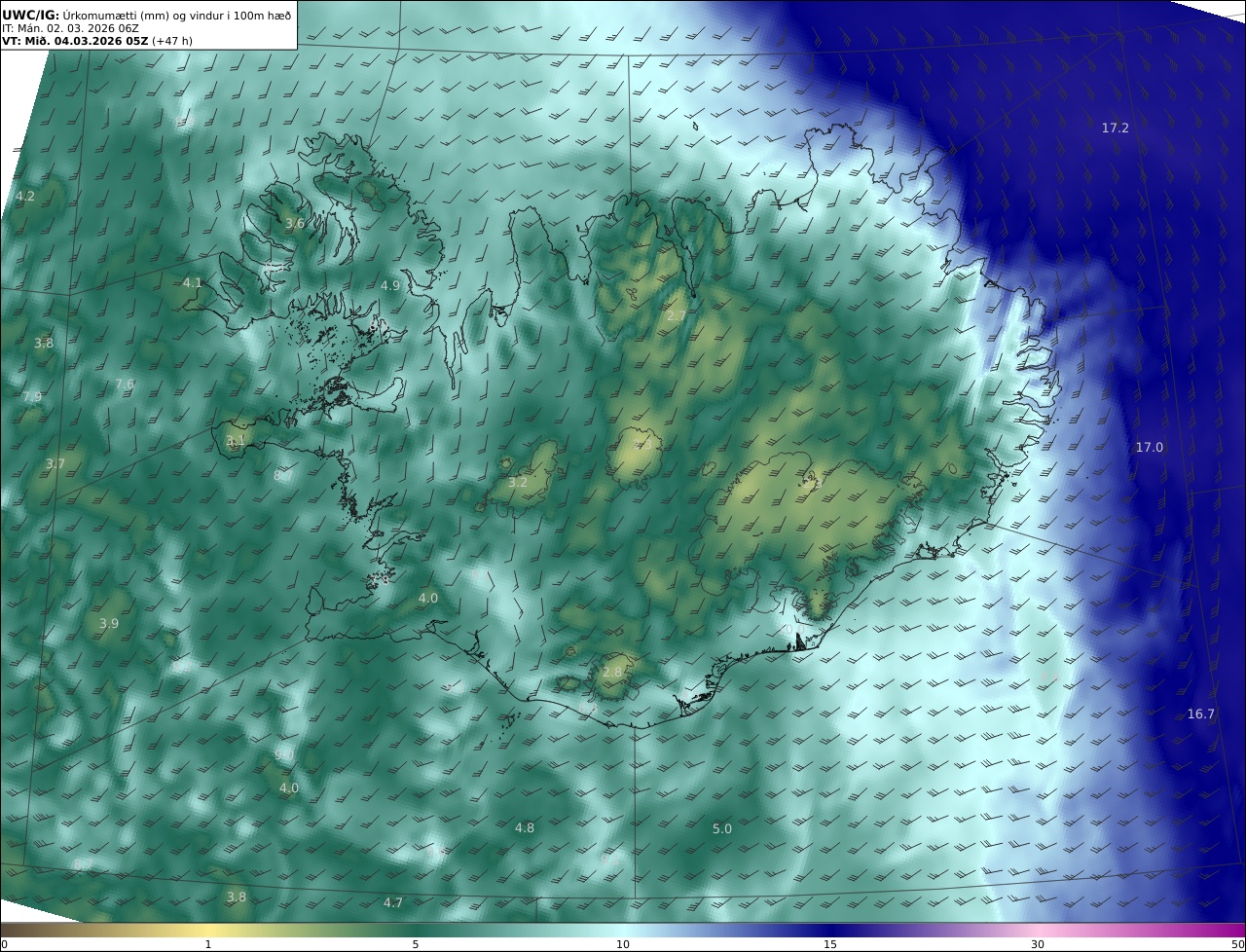This screenshot has width=1246, height=952.
Task: Click the 17.0 value label
Action: 1149,447
